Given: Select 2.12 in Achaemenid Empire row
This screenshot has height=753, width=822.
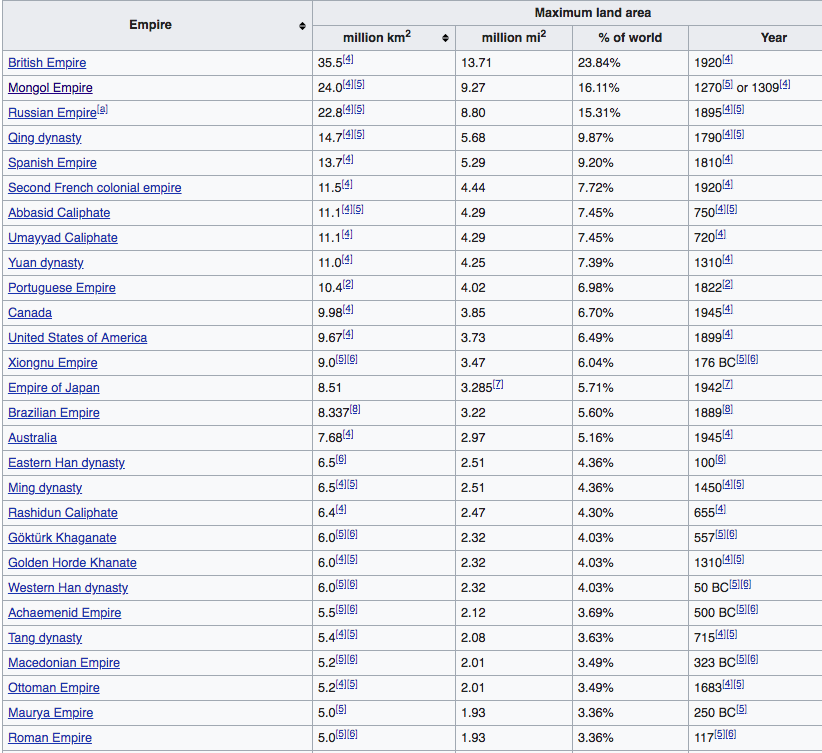Looking at the screenshot, I should tap(473, 613).
